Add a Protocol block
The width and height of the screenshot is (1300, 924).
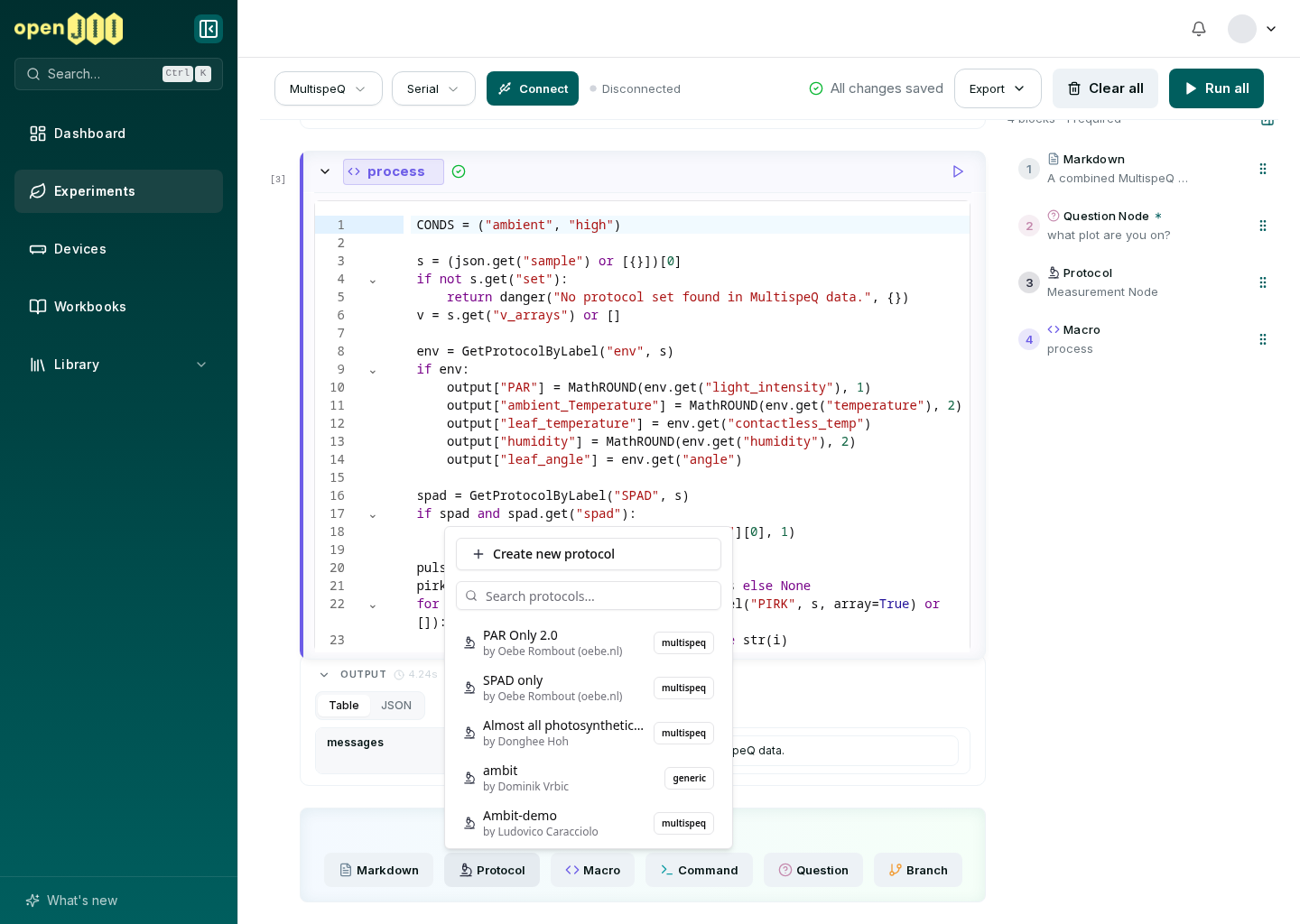[492, 870]
